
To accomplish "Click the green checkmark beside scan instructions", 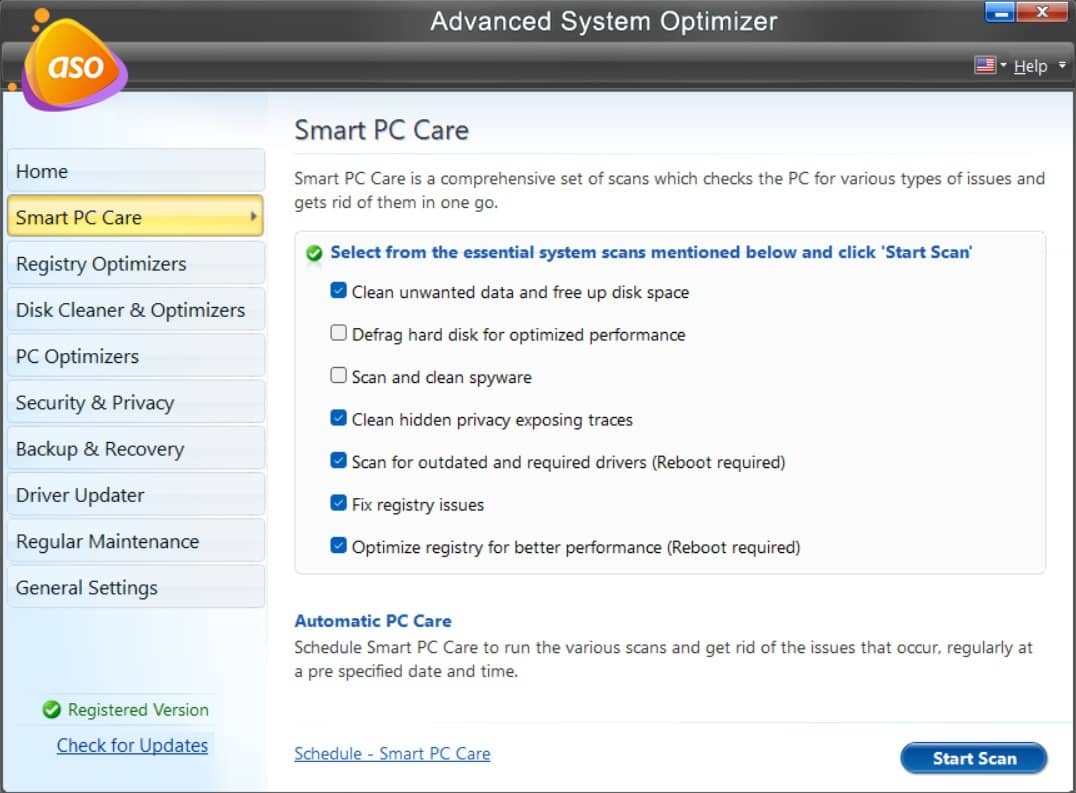I will tap(313, 252).
